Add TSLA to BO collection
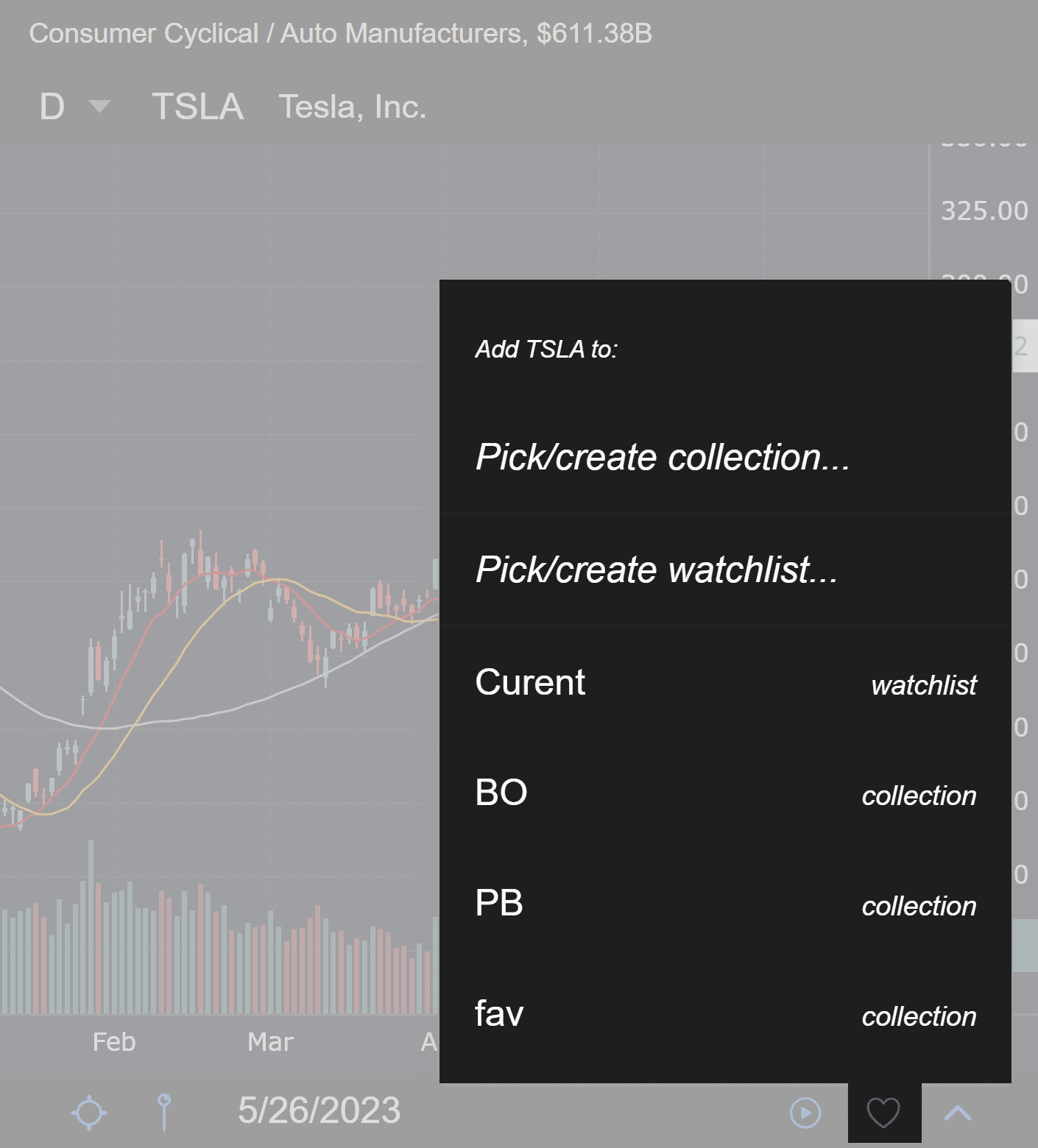Image resolution: width=1038 pixels, height=1148 pixels. 725,793
